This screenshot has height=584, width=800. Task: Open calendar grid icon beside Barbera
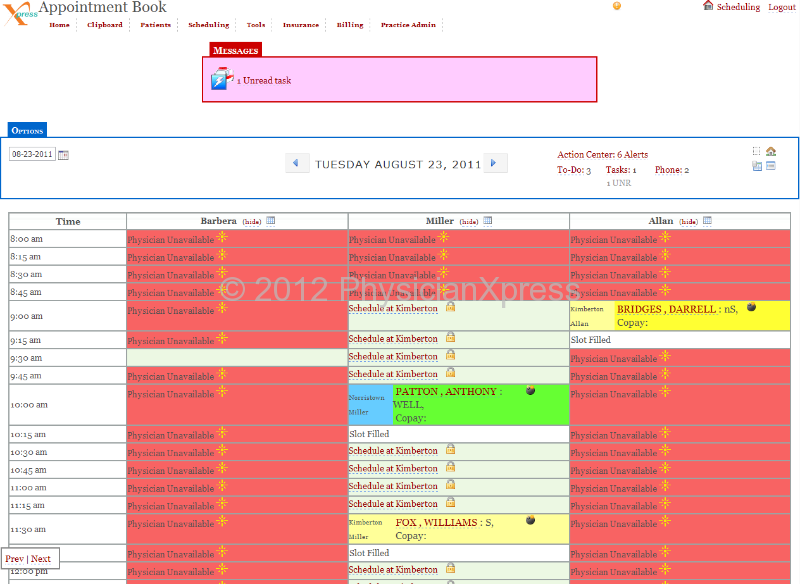(x=271, y=220)
